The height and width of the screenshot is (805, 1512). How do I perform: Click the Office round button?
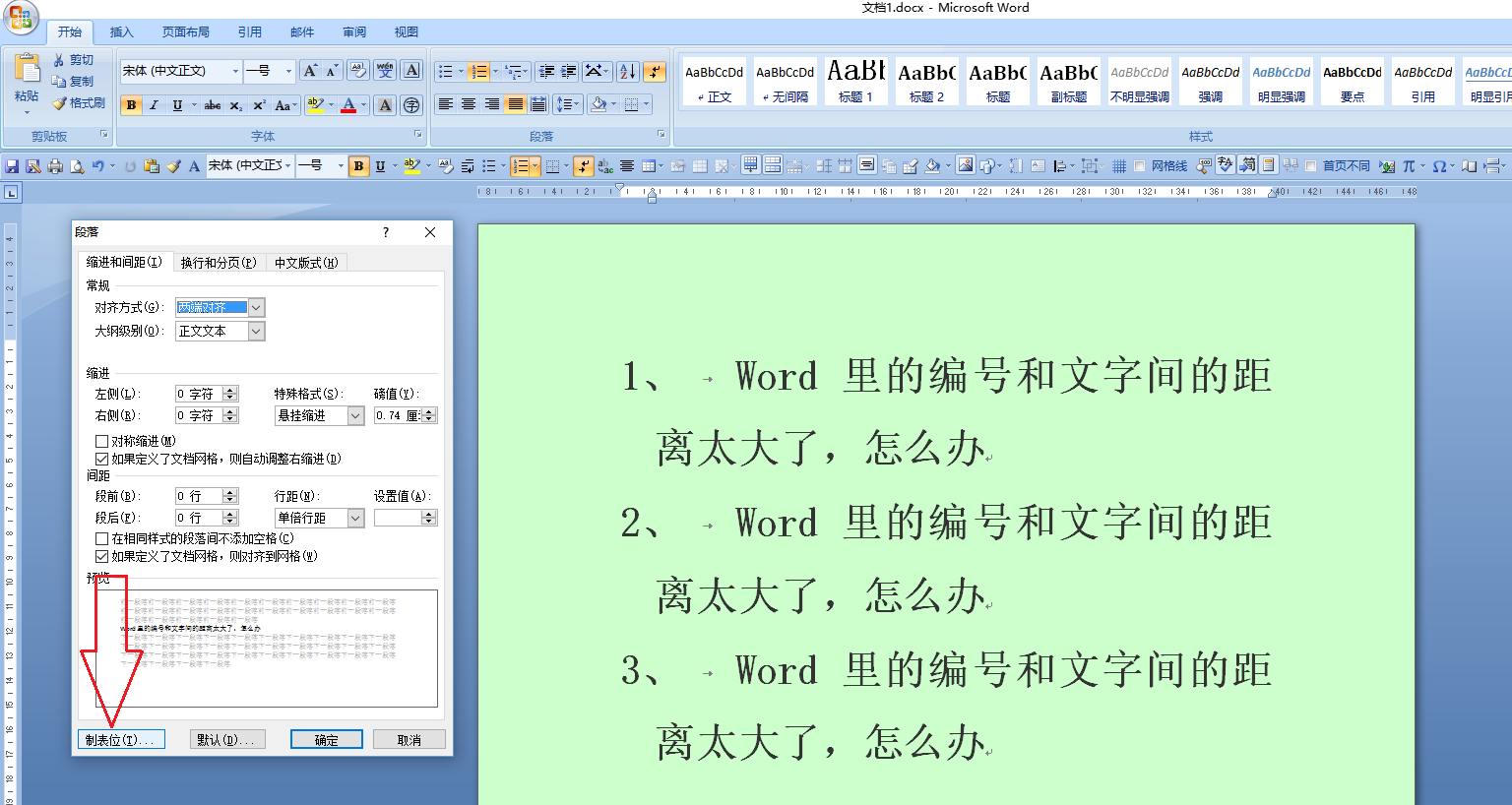20,18
